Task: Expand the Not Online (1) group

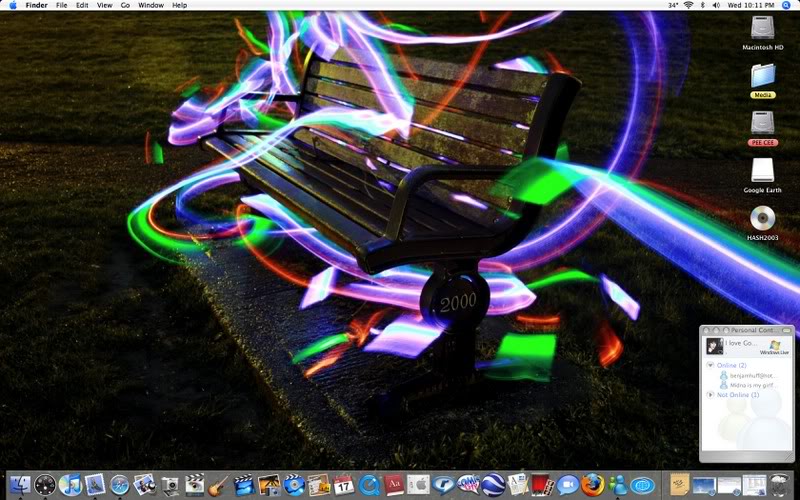Action: 710,395
